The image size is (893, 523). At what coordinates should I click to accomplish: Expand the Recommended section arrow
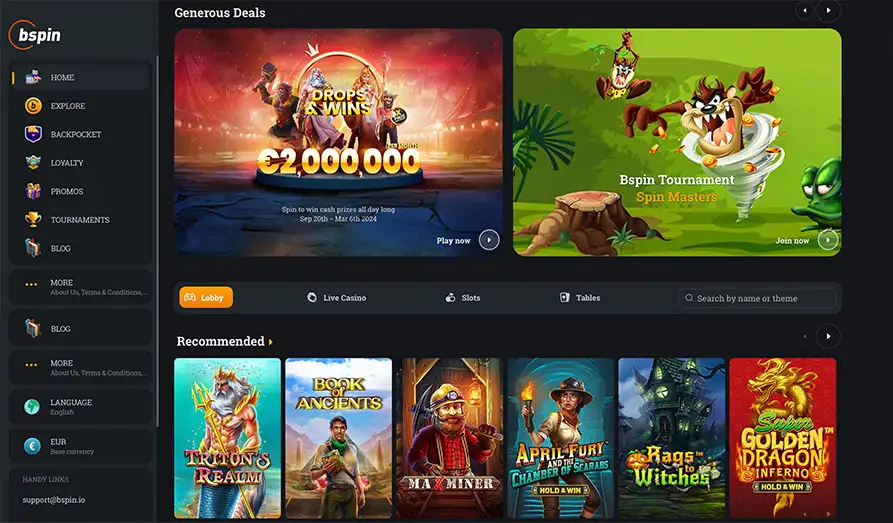pyautogui.click(x=271, y=342)
